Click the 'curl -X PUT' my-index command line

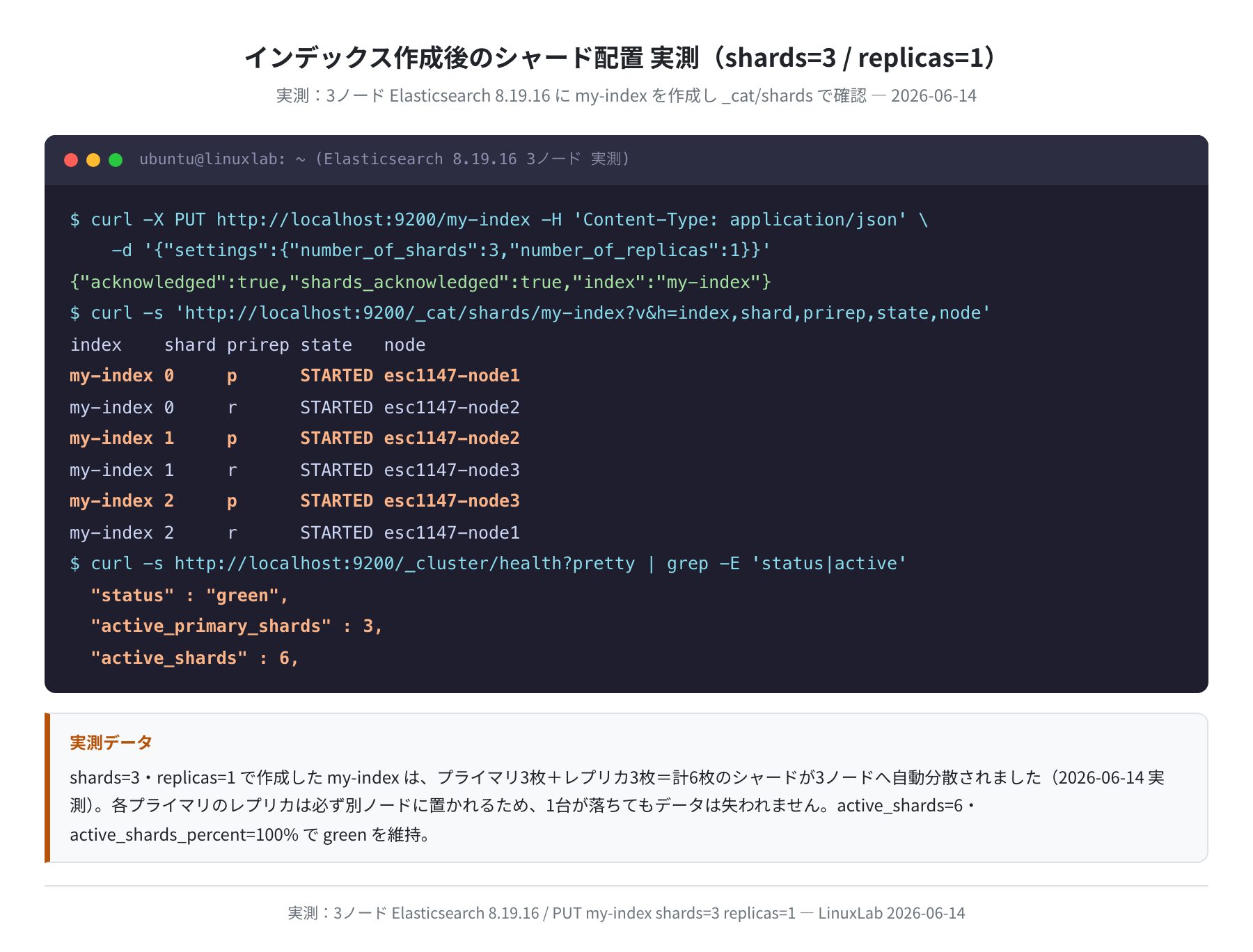click(499, 220)
